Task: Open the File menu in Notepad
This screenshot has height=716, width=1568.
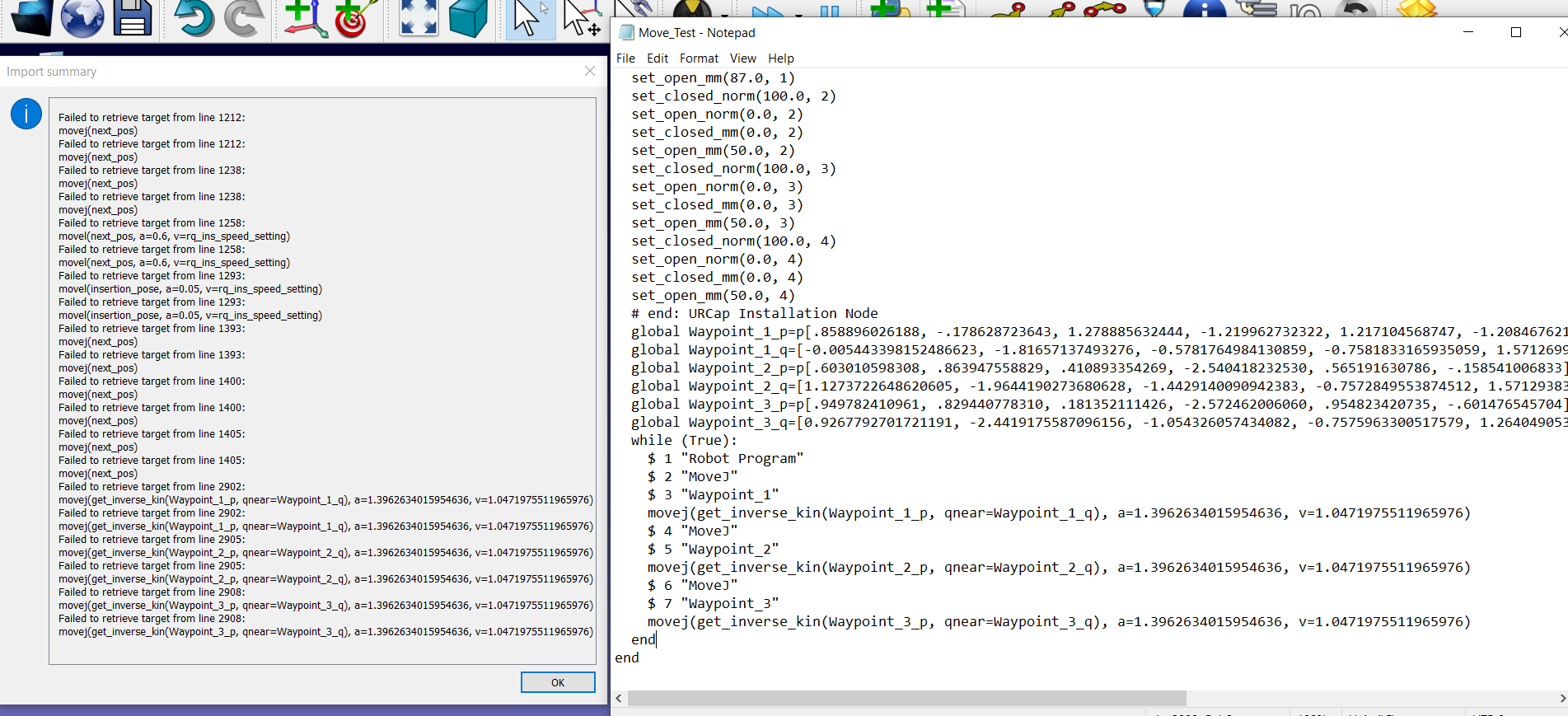Action: pos(625,58)
